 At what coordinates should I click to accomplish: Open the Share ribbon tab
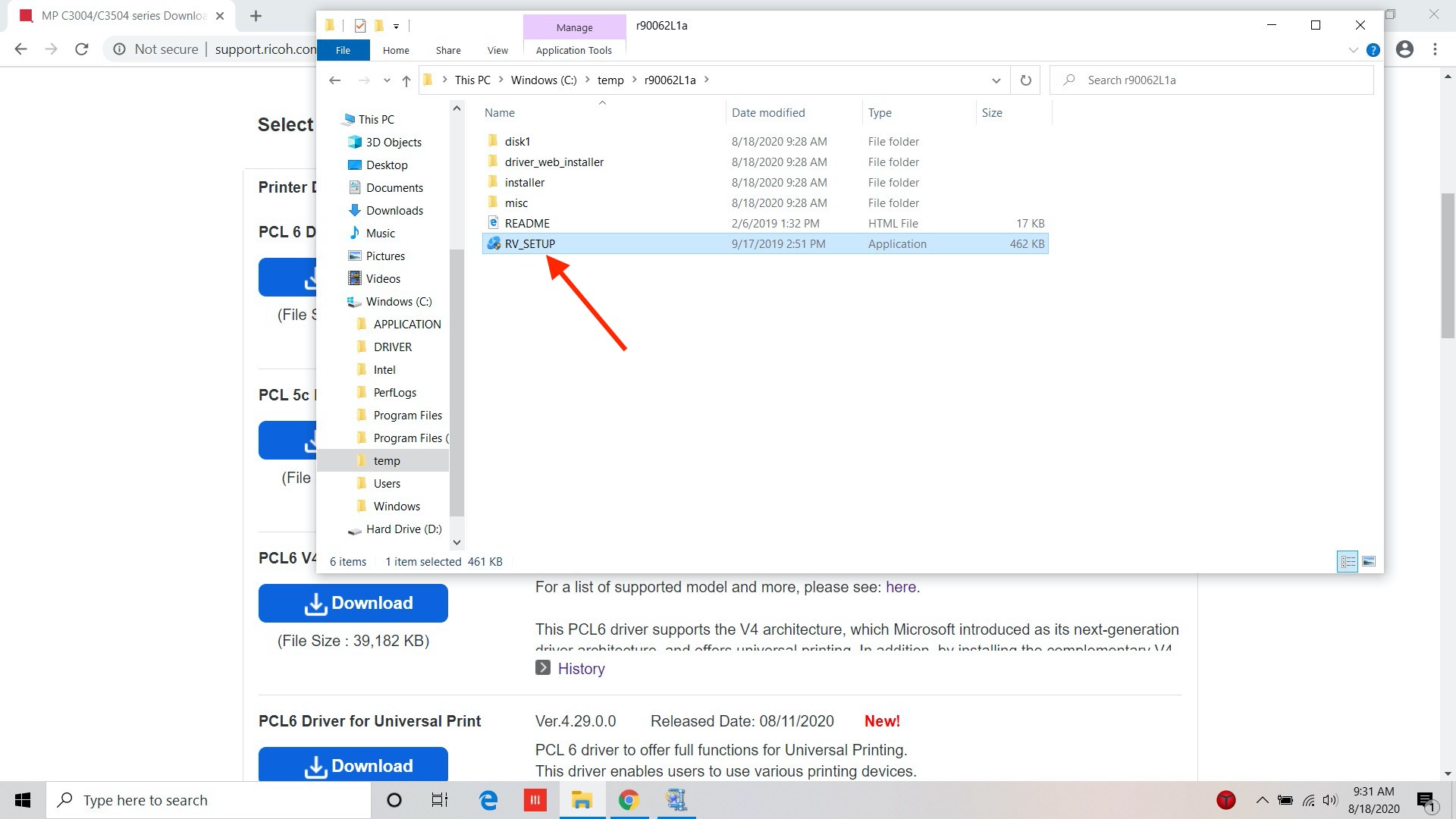point(448,50)
